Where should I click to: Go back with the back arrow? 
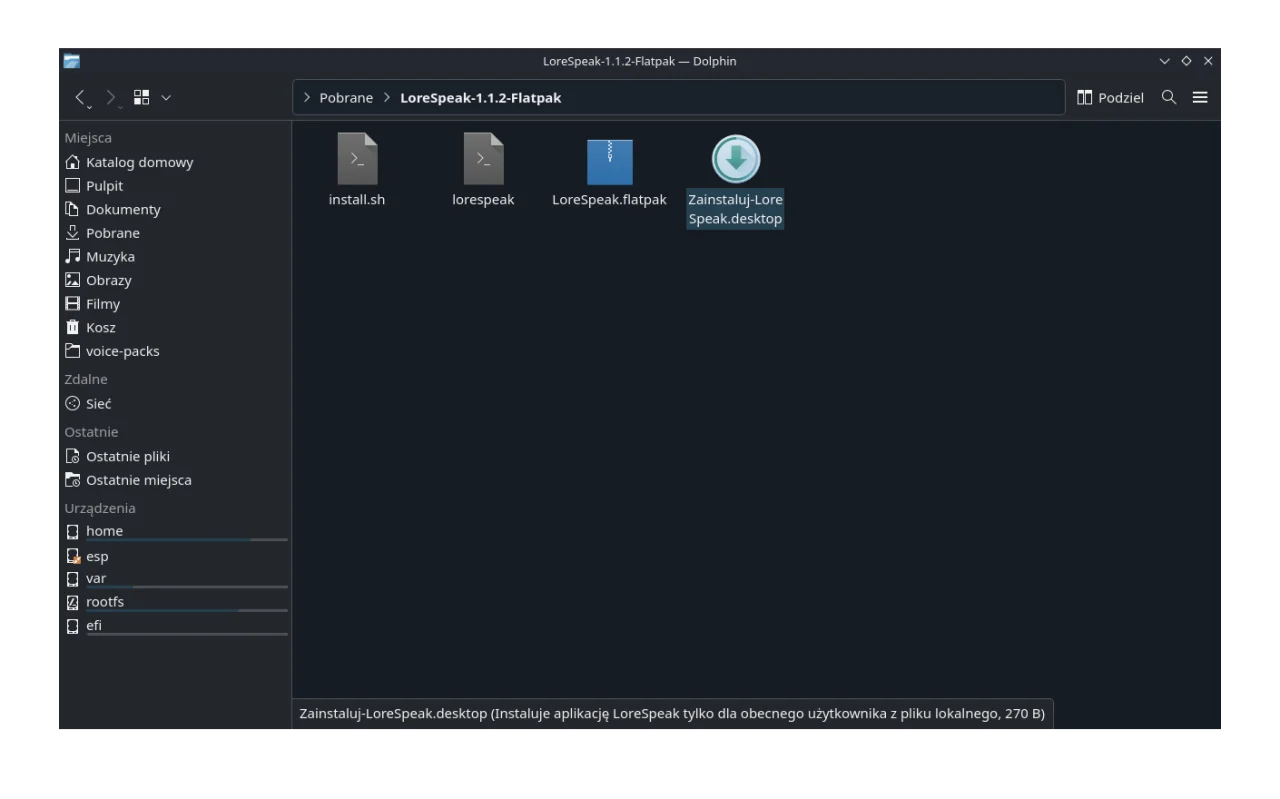pyautogui.click(x=83, y=98)
